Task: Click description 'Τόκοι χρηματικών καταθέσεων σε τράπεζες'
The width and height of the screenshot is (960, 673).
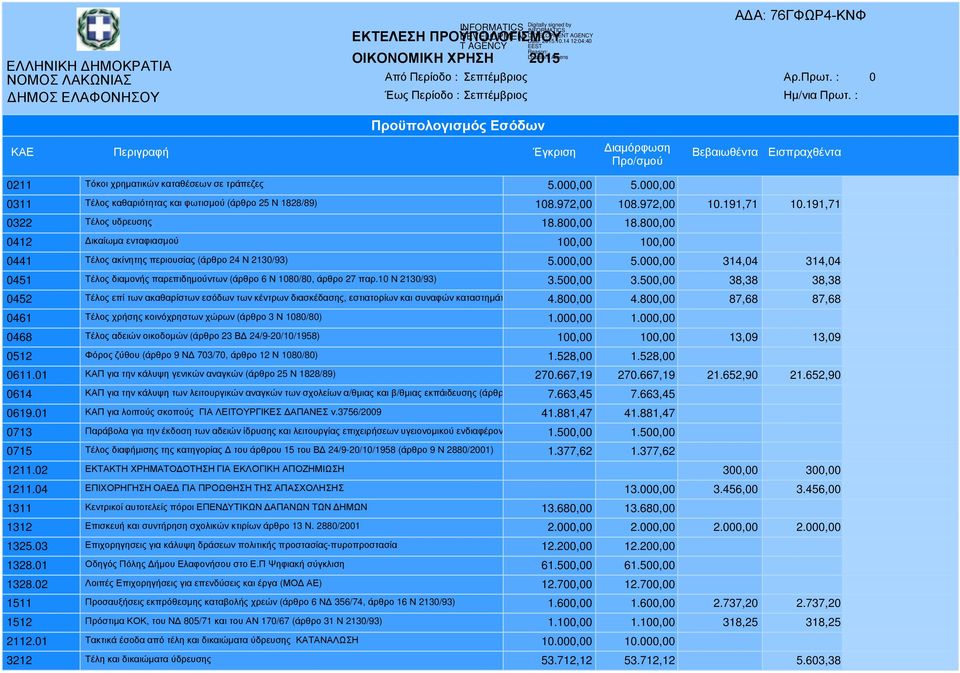Action: pyautogui.click(x=174, y=184)
